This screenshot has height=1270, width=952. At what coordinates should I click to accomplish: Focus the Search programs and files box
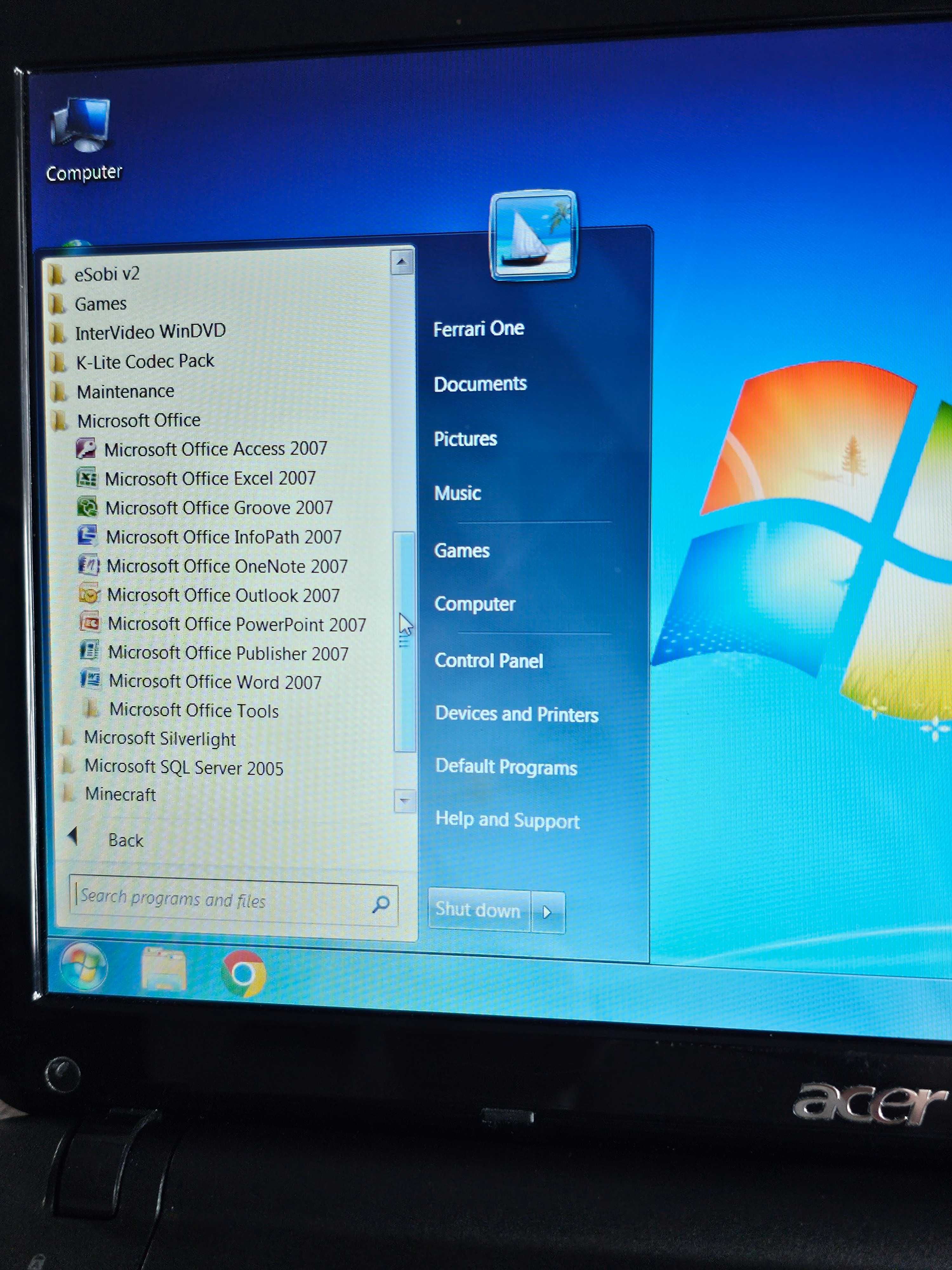234,900
